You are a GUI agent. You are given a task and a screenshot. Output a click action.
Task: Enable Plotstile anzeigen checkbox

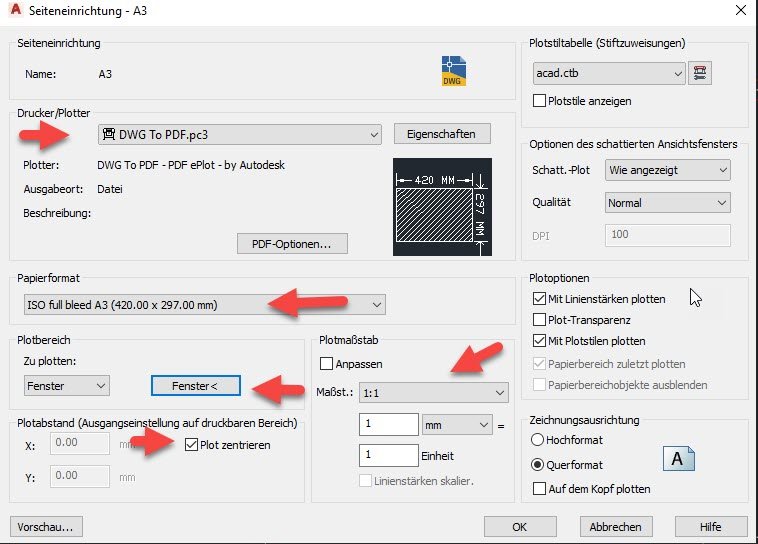[x=539, y=101]
